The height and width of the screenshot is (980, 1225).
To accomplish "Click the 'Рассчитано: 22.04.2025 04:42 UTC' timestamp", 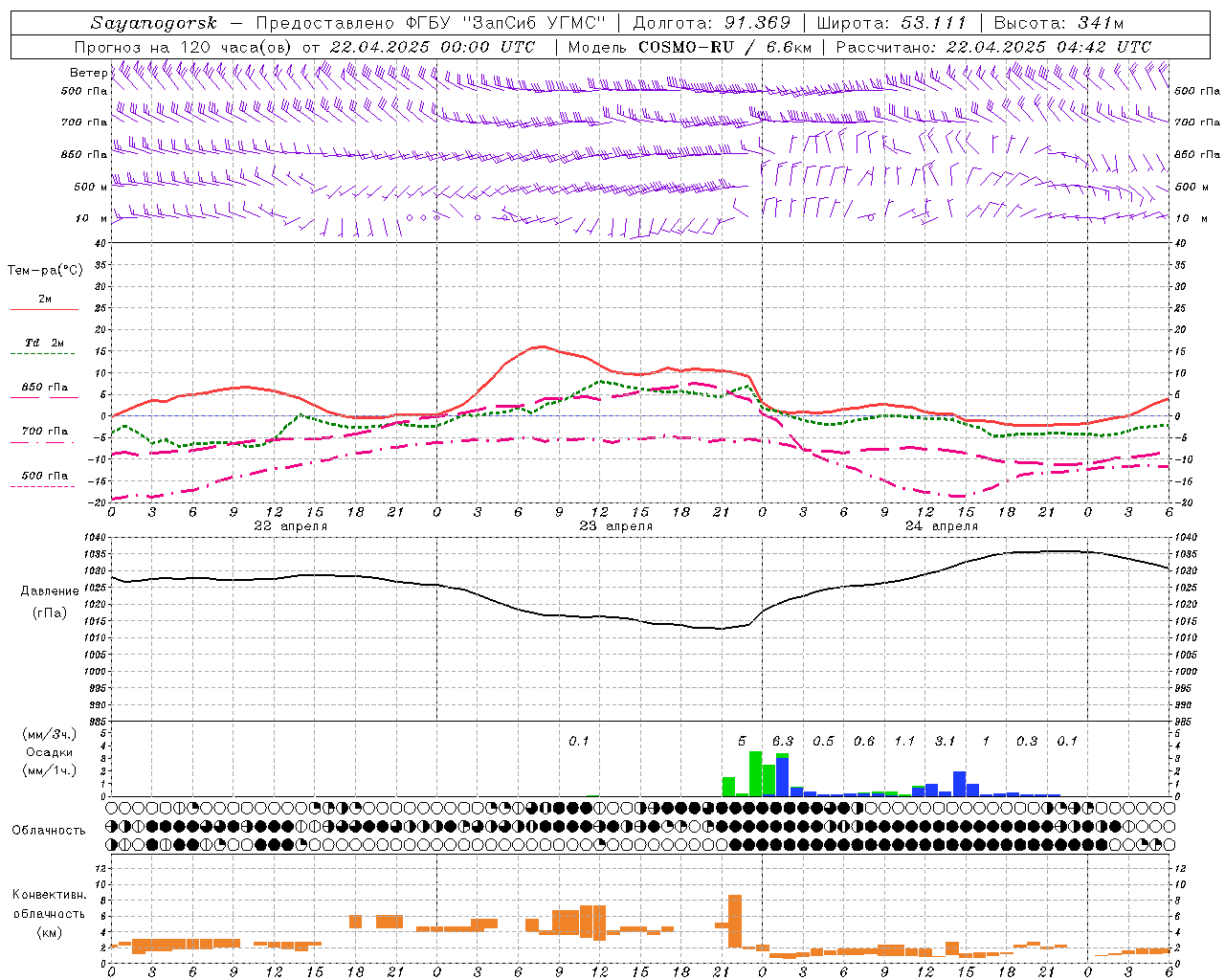I will pos(993,47).
